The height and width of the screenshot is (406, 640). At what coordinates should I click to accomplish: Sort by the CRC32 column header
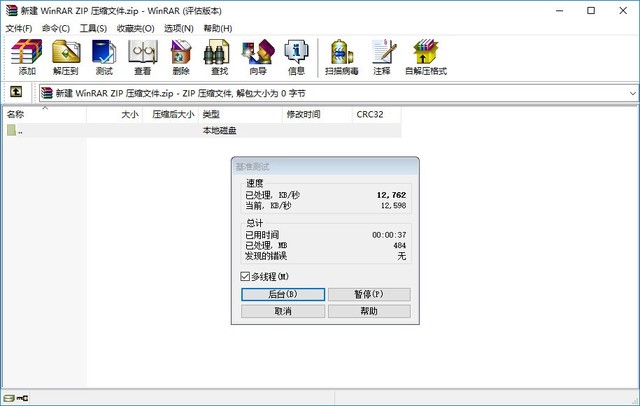pos(376,115)
